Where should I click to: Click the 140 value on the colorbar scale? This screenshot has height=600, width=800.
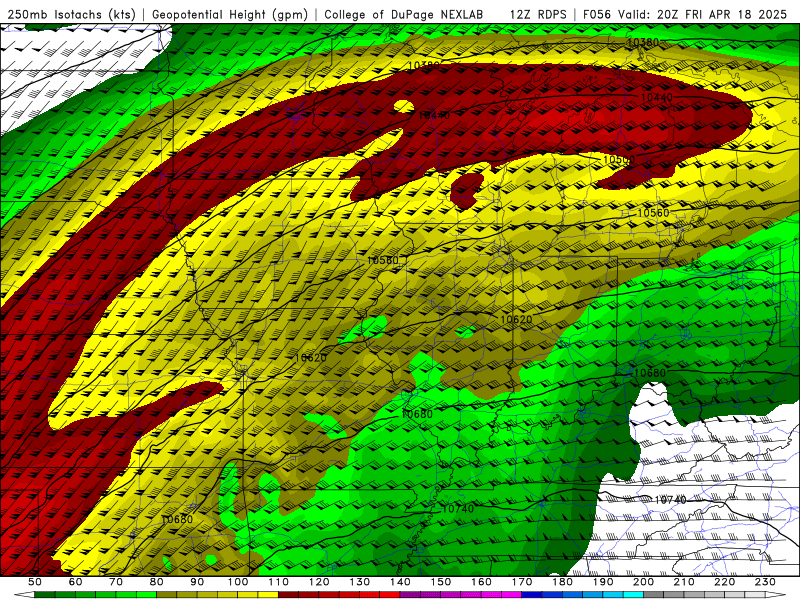(x=400, y=582)
